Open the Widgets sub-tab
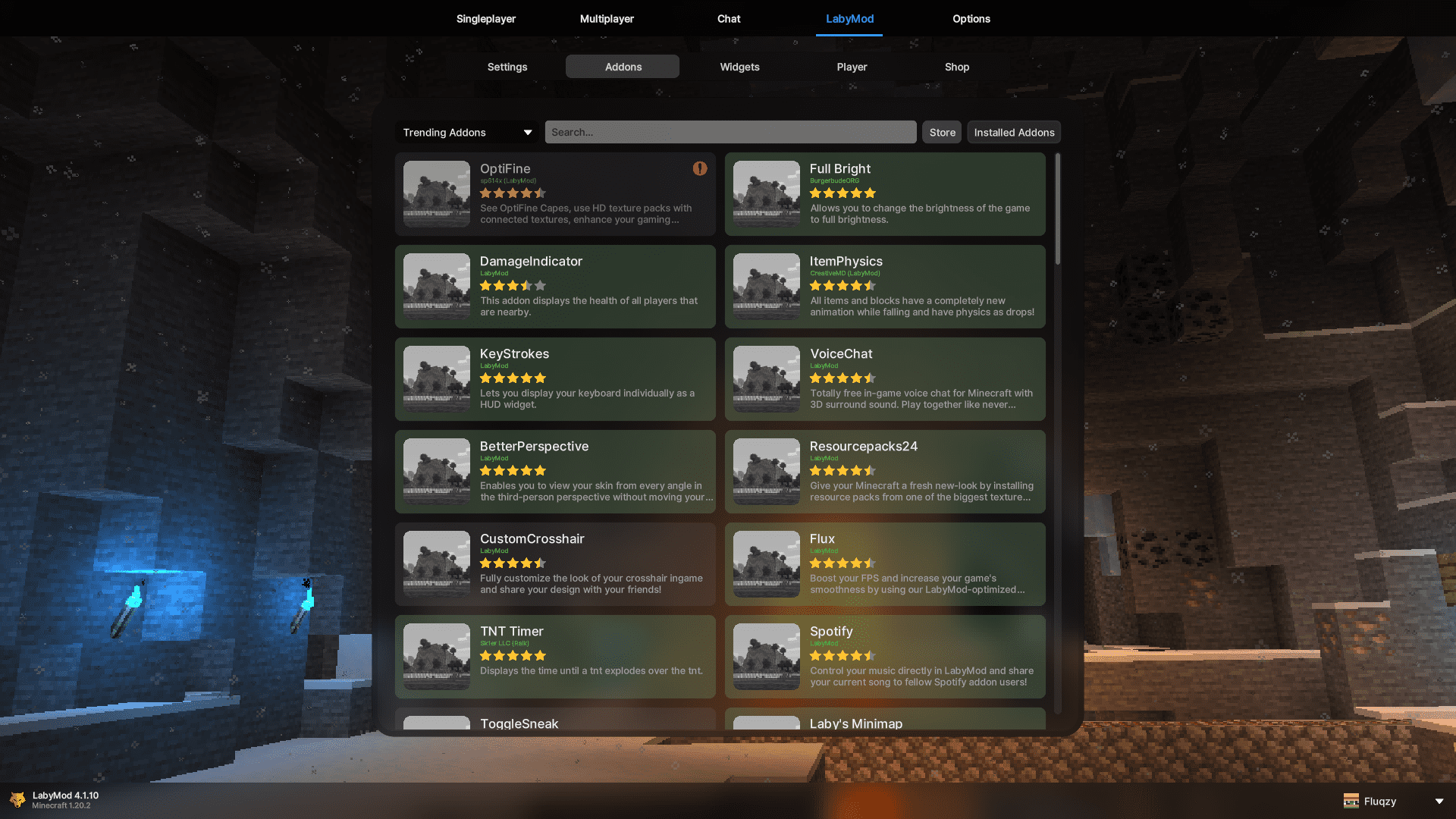This screenshot has width=1456, height=819. pos(739,67)
